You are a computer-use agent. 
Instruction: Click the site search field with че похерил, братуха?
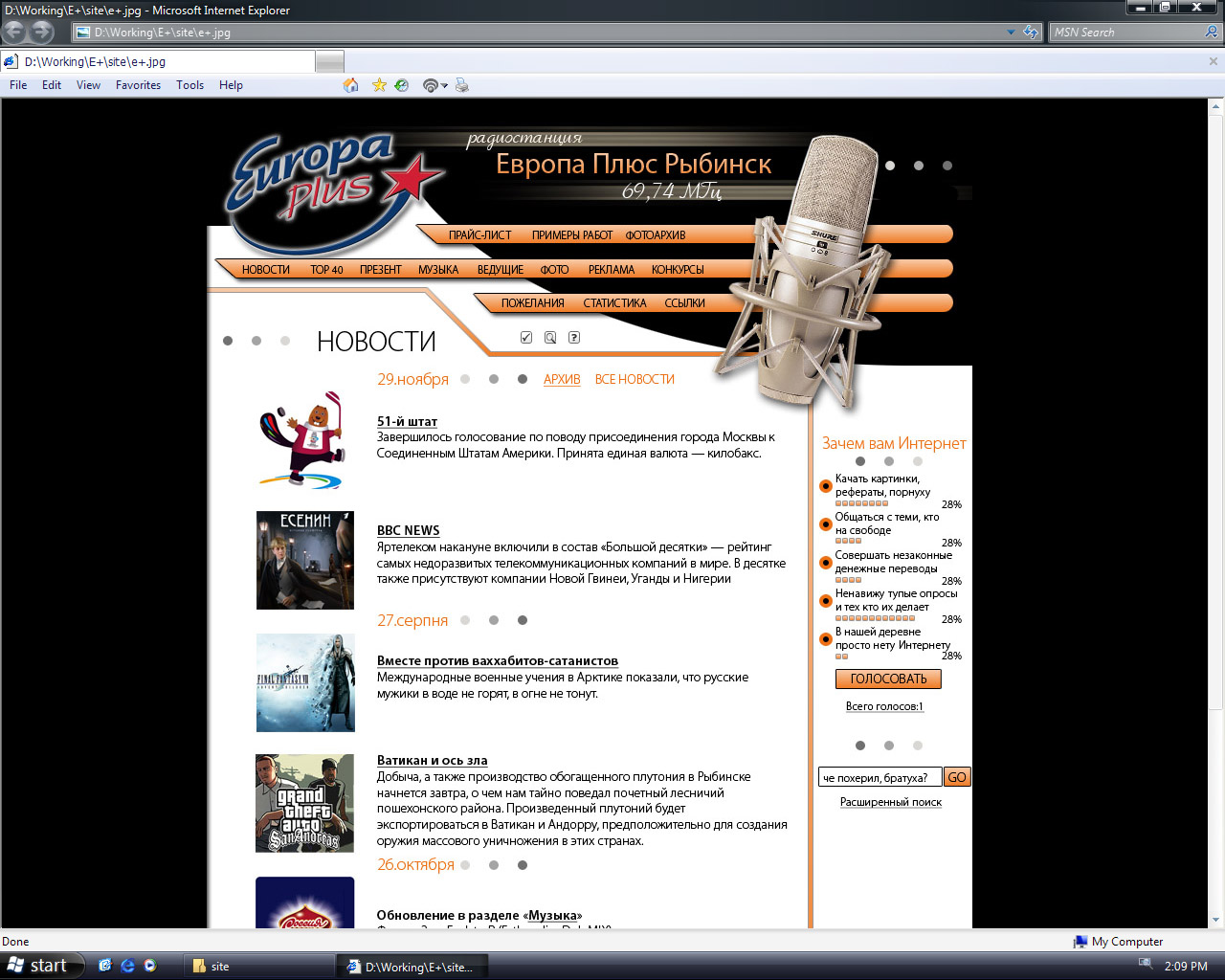(x=880, y=777)
